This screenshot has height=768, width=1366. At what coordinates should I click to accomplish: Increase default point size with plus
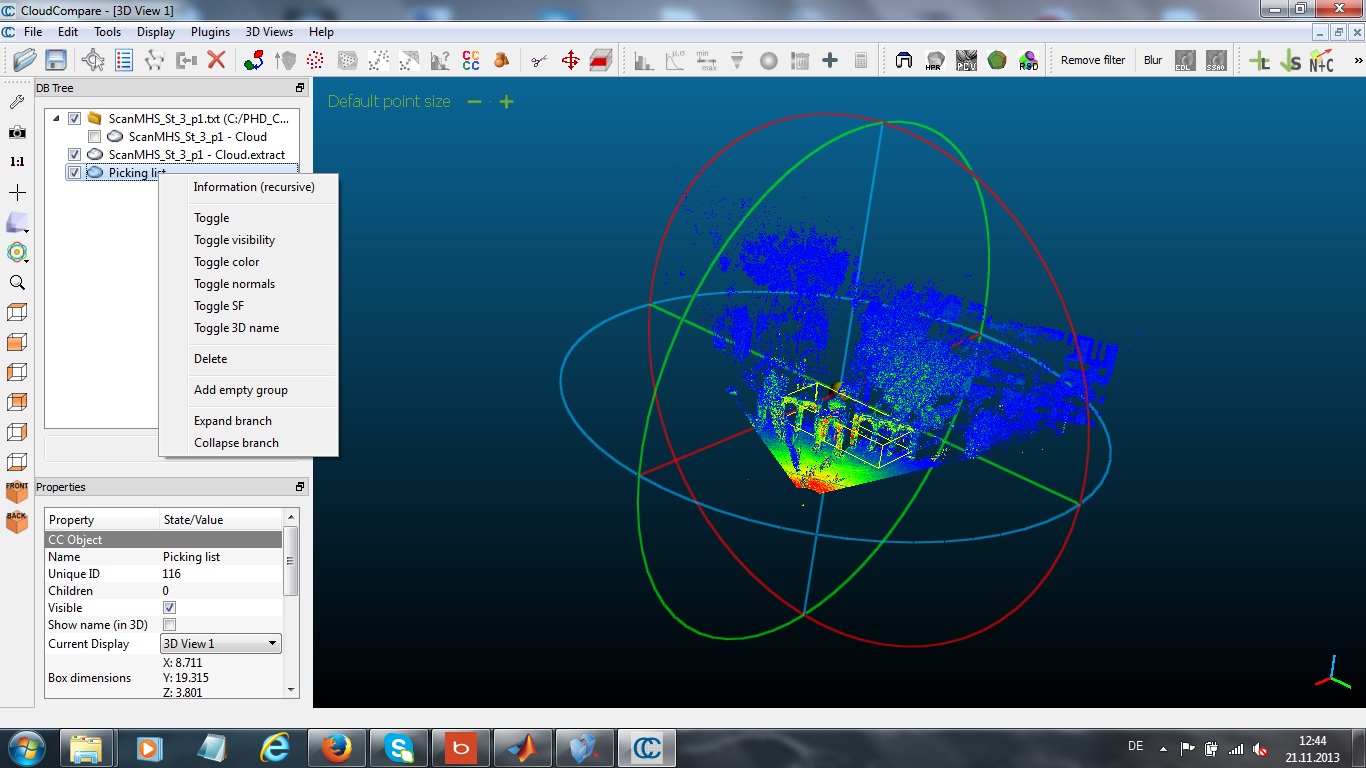(507, 102)
